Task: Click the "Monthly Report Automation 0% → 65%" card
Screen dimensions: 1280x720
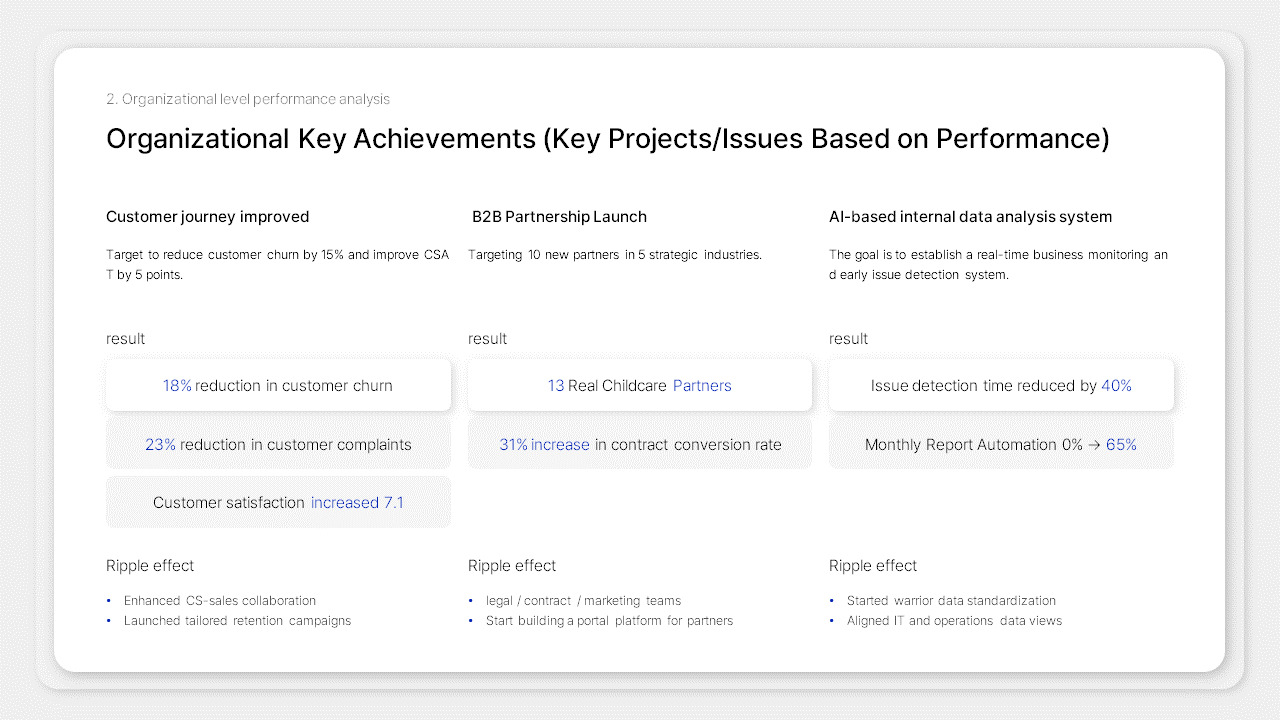Action: 1001,444
